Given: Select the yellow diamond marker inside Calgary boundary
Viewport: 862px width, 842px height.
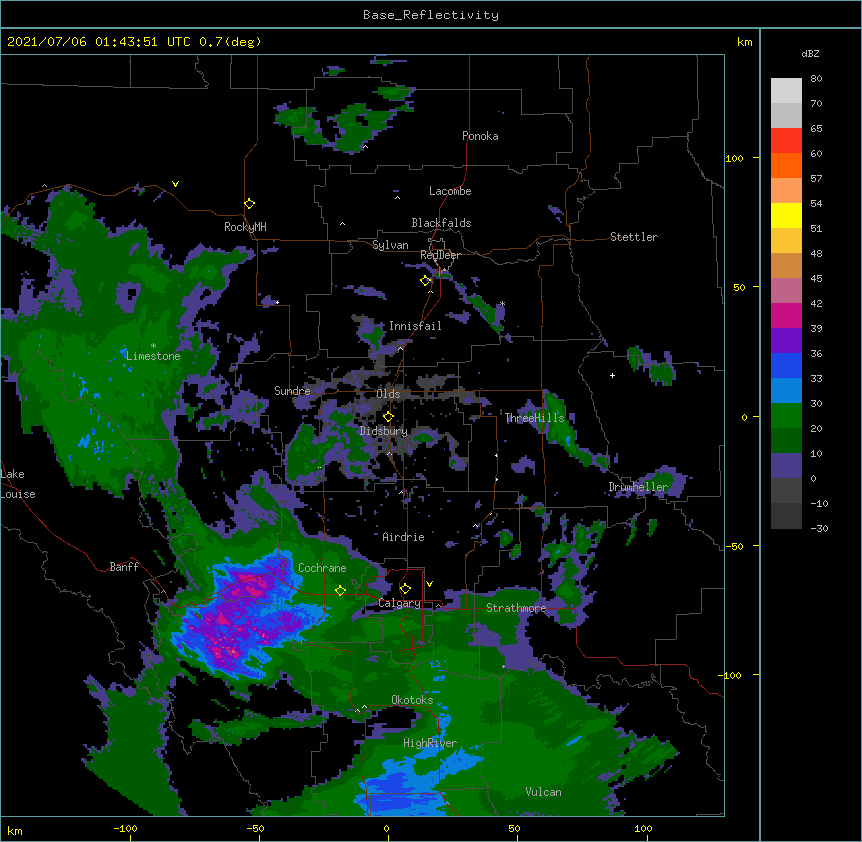Looking at the screenshot, I should [x=405, y=589].
